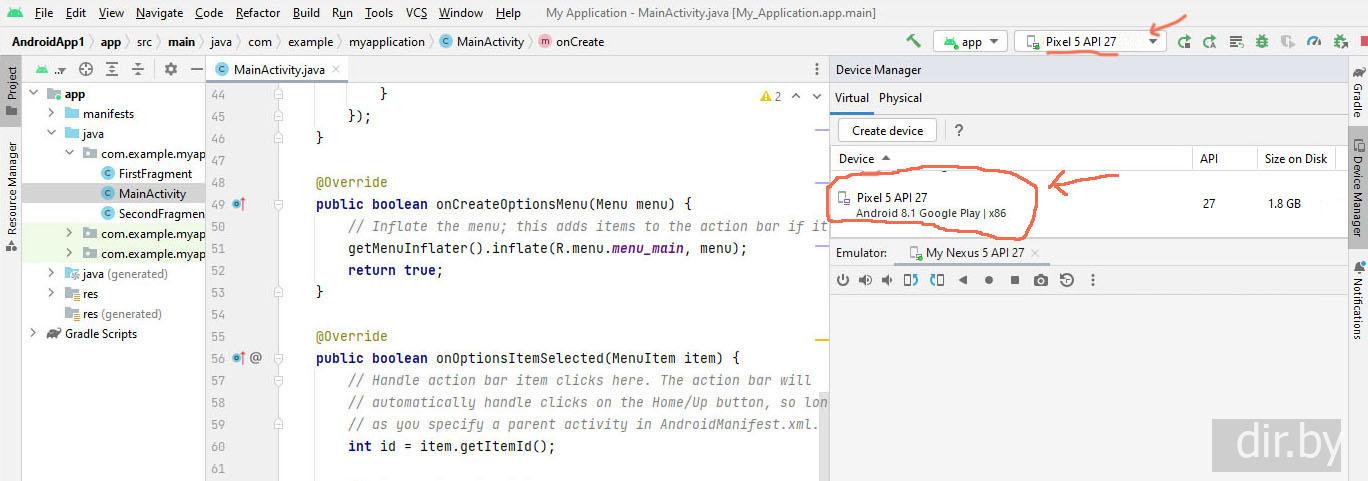Click the help question mark in Device Manager
Image resolution: width=1368 pixels, height=481 pixels.
[959, 130]
